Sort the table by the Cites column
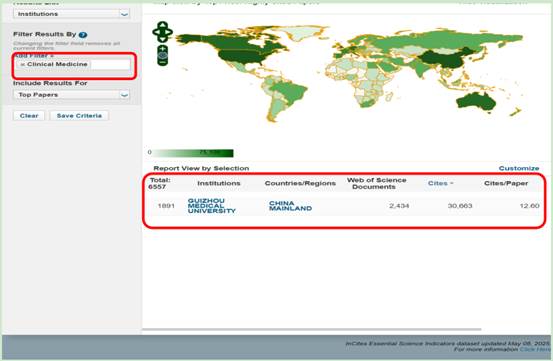The image size is (553, 361). 440,183
